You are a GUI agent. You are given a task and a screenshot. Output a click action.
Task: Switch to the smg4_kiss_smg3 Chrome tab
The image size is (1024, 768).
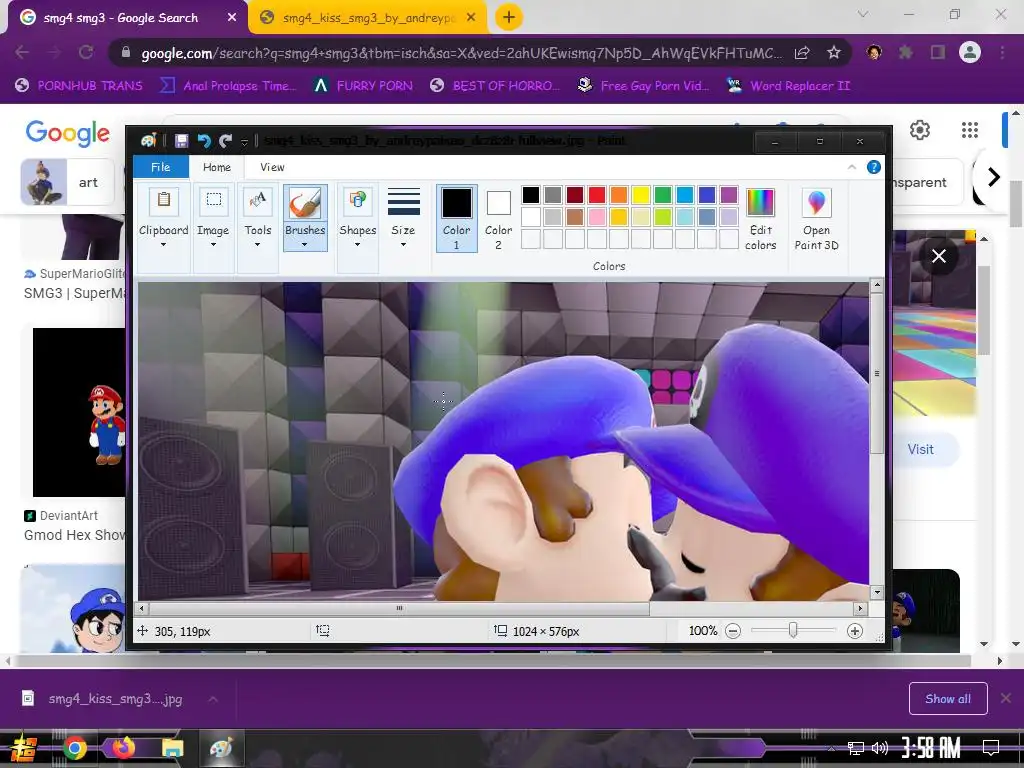pyautogui.click(x=368, y=18)
